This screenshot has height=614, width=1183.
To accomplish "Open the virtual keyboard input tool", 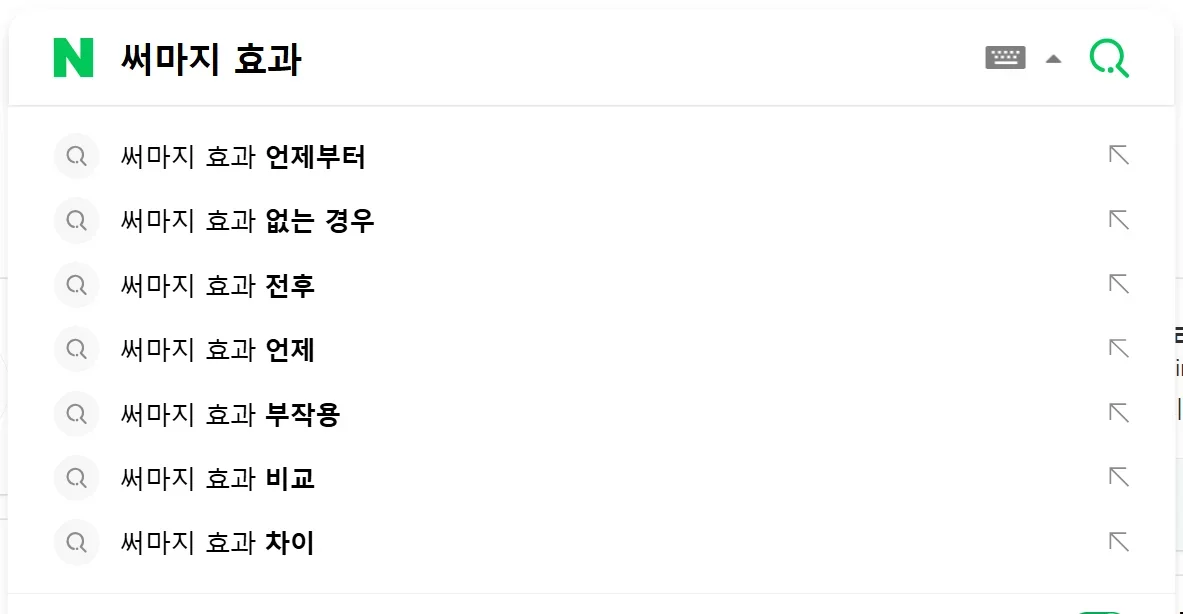I will (x=1005, y=58).
